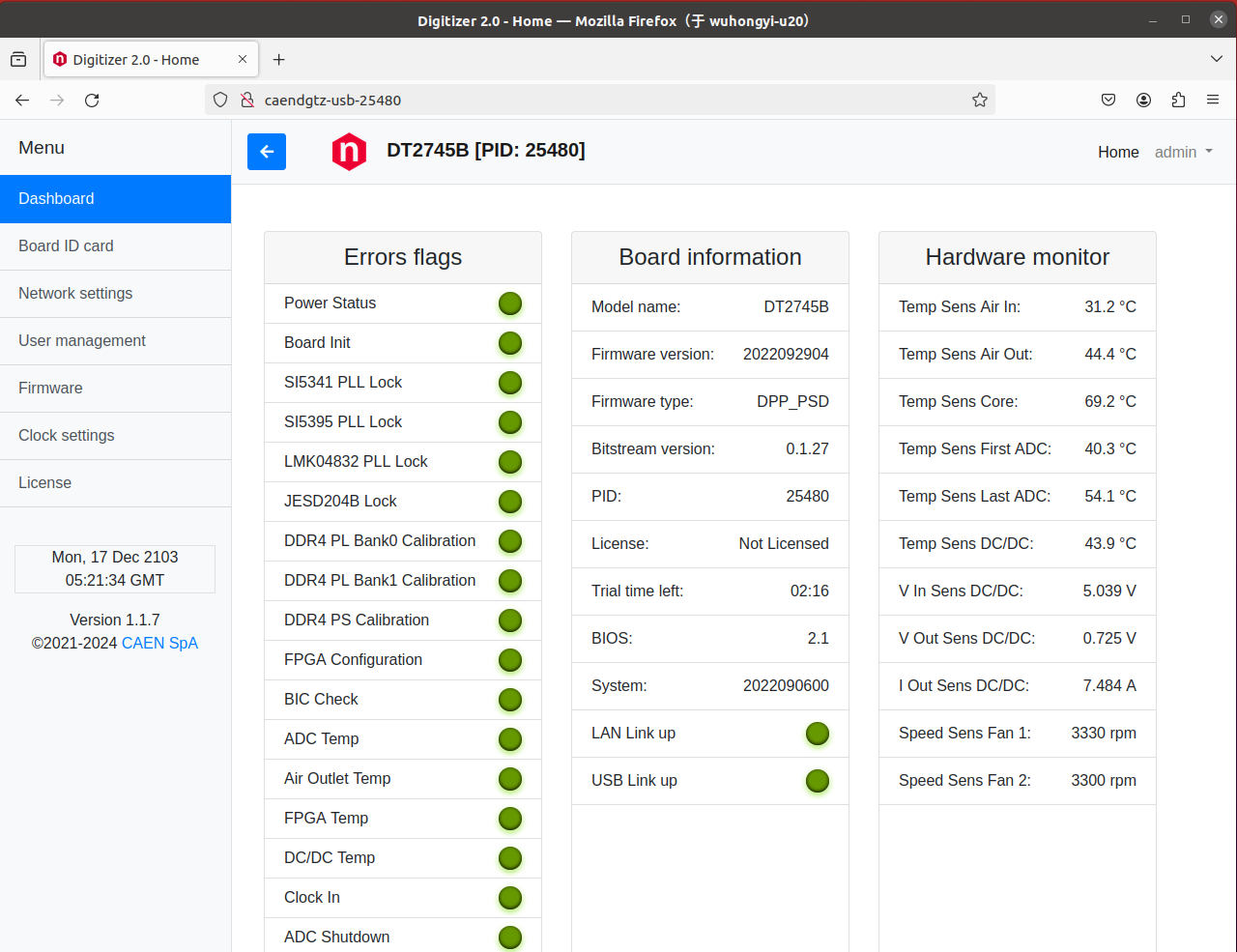Click Speed Sens Fan 1 value 3330 rpm
Screen dimensions: 1237x952
[1104, 734]
